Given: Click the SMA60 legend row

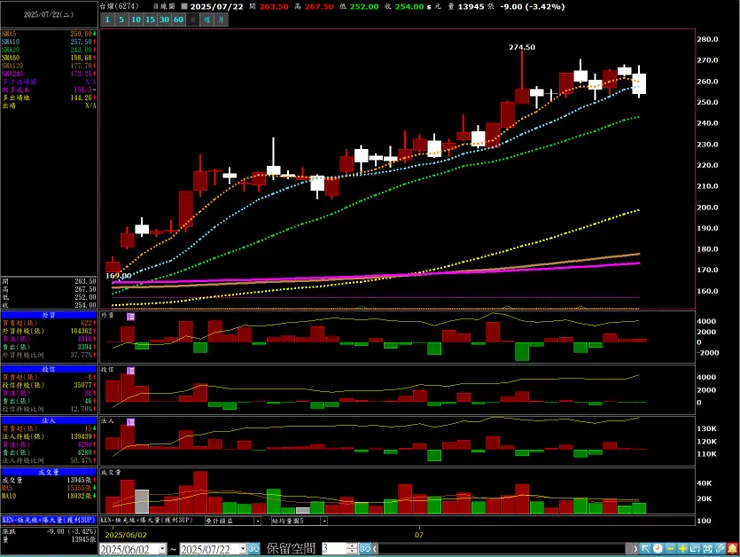Looking at the screenshot, I should [x=49, y=58].
